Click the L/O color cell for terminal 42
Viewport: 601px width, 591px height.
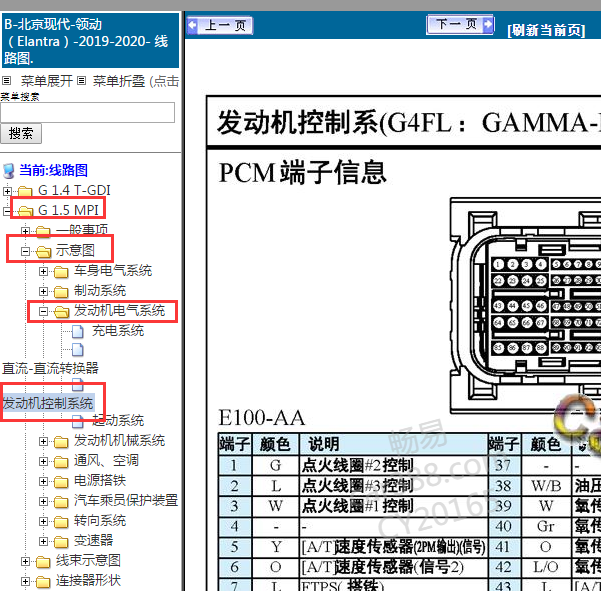click(546, 567)
